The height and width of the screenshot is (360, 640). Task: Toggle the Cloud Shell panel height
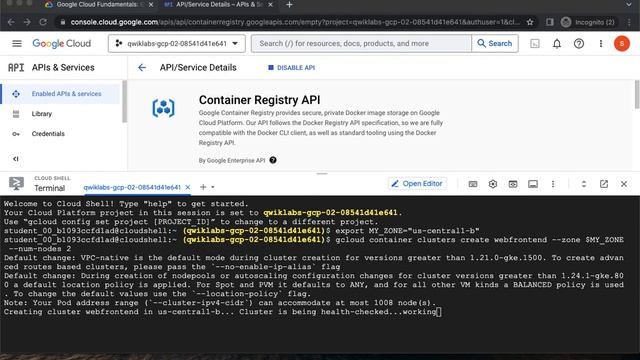[584, 184]
